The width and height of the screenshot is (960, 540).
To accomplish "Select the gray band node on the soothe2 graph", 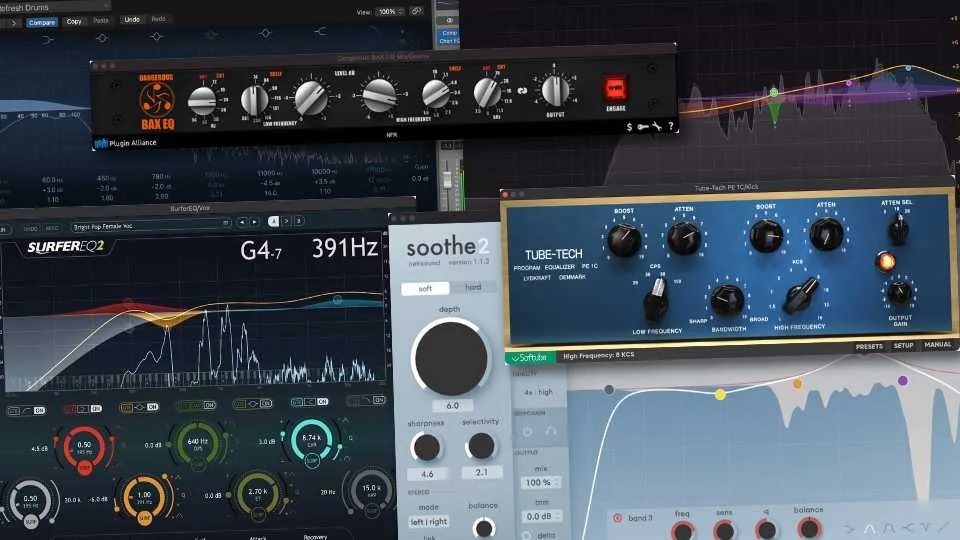I will pos(609,389).
